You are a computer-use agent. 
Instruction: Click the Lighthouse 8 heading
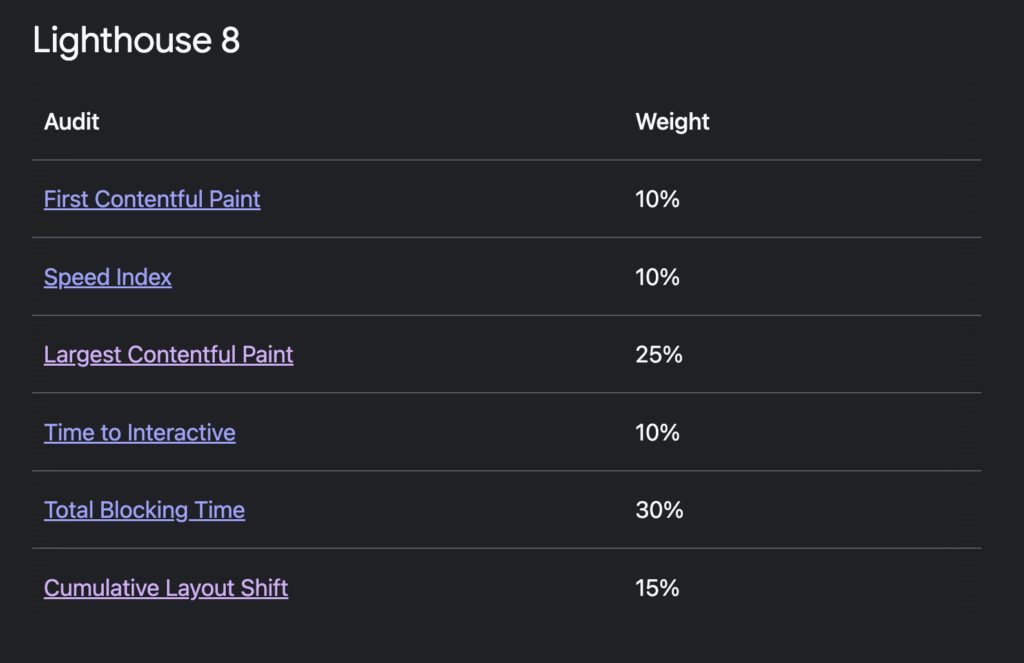pyautogui.click(x=136, y=41)
